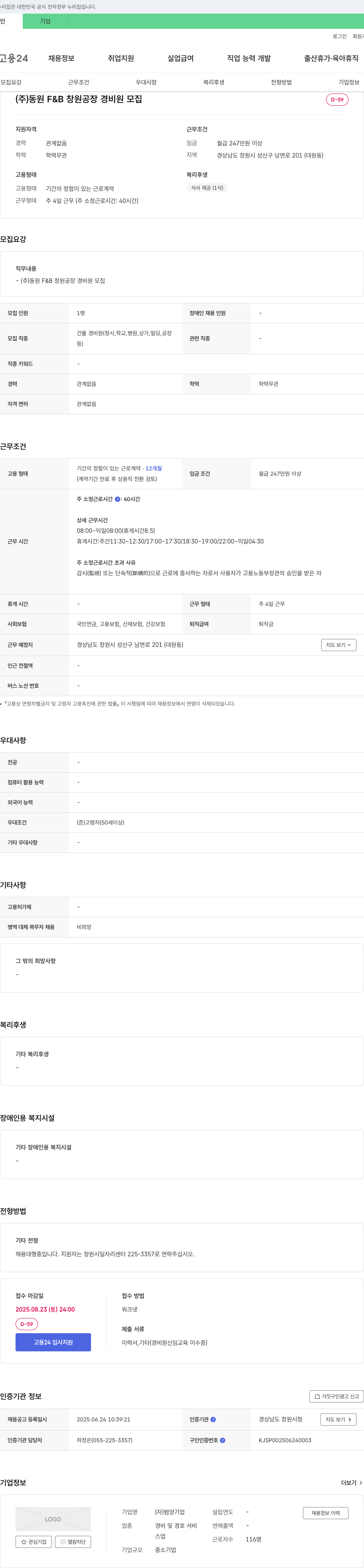The width and height of the screenshot is (364, 1568).
Task: Click 건물 경비원 job category cell
Action: [124, 339]
